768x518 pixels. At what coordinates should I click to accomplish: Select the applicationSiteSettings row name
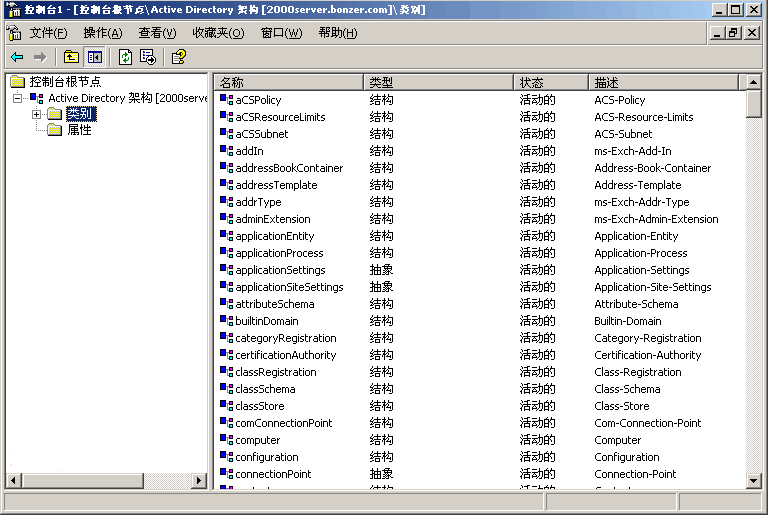[x=289, y=287]
